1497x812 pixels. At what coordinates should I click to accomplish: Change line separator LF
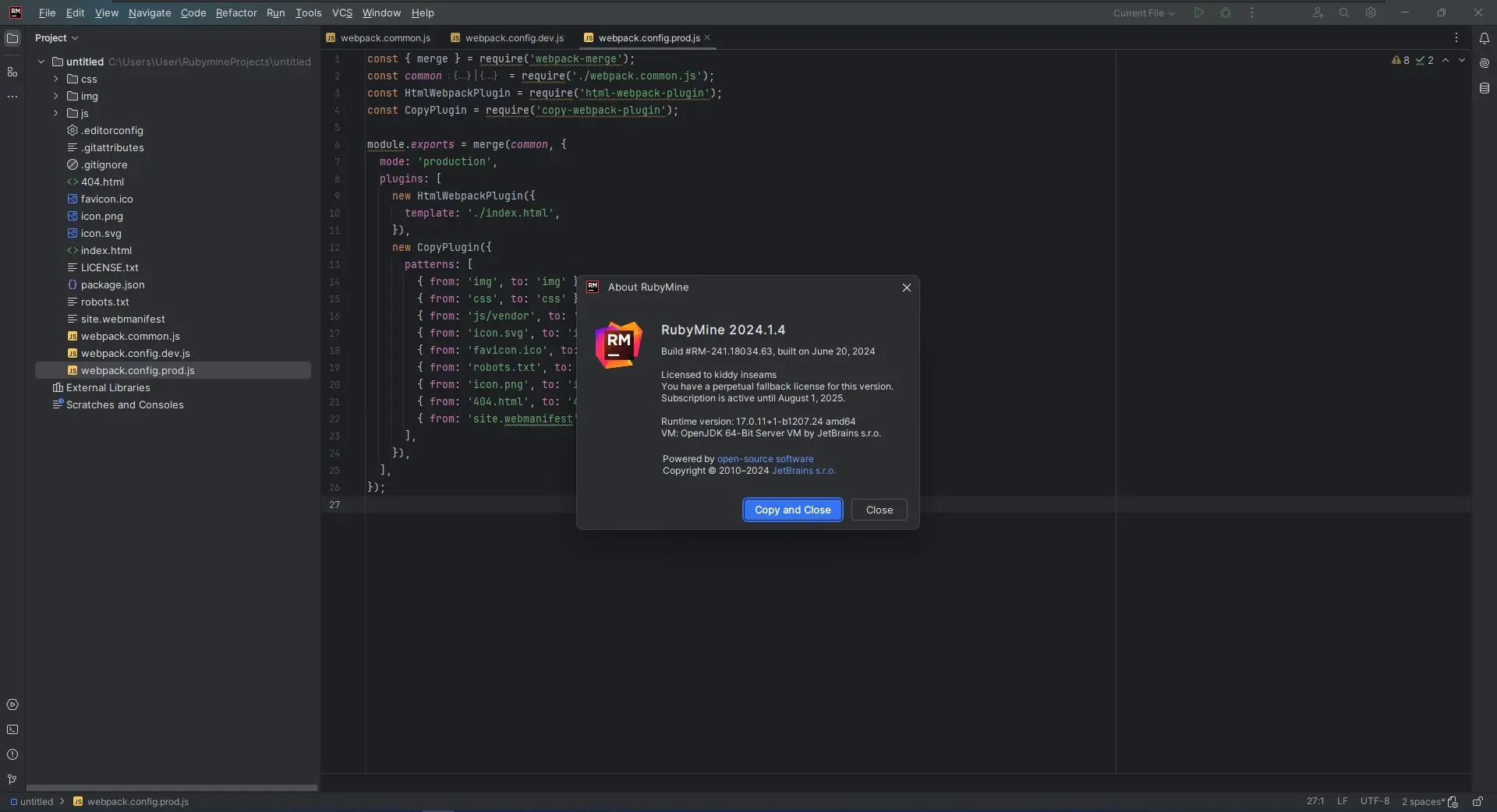(1342, 801)
